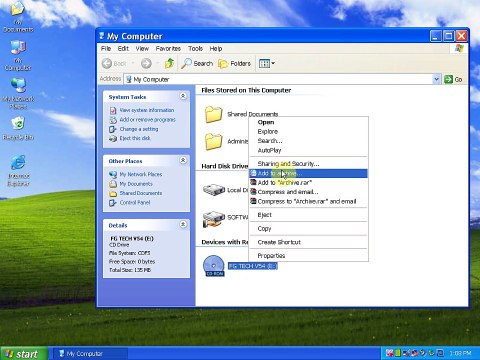The width and height of the screenshot is (480, 360).
Task: Open the File menu
Action: click(x=106, y=49)
